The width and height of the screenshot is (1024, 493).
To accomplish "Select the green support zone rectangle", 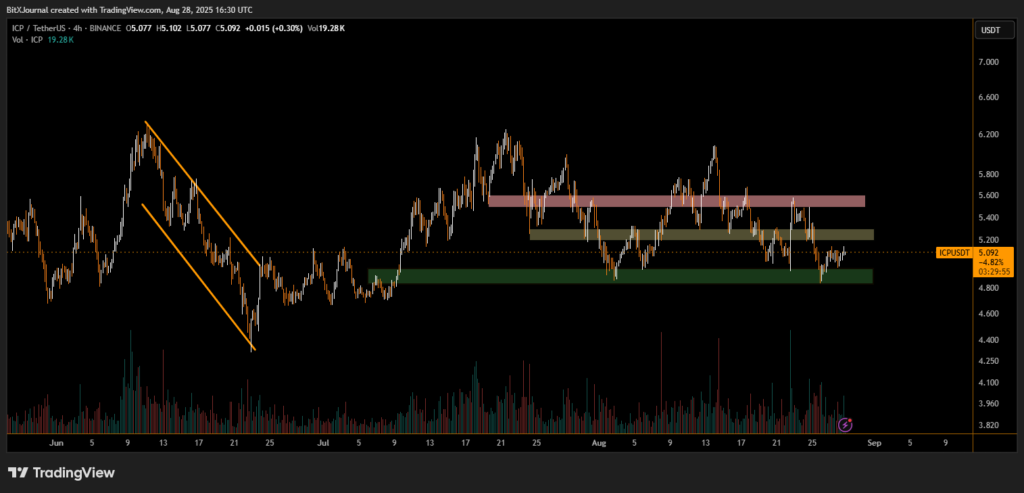I will click(x=620, y=276).
